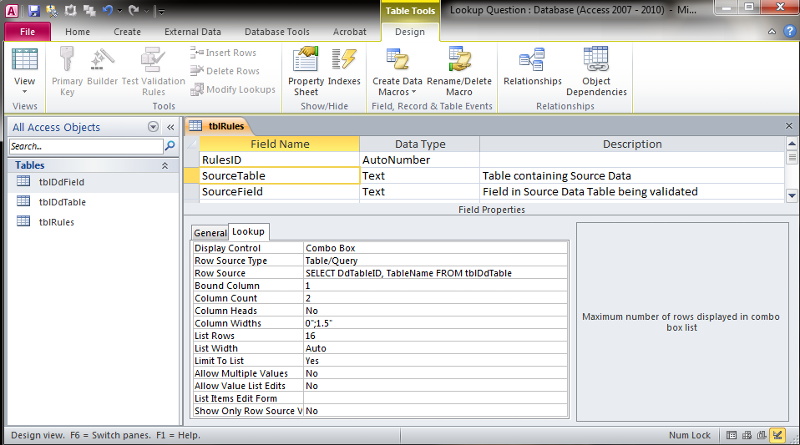Screen dimensions: 800x445
Task: Click Delete Rows in Tools group
Action: [224, 71]
